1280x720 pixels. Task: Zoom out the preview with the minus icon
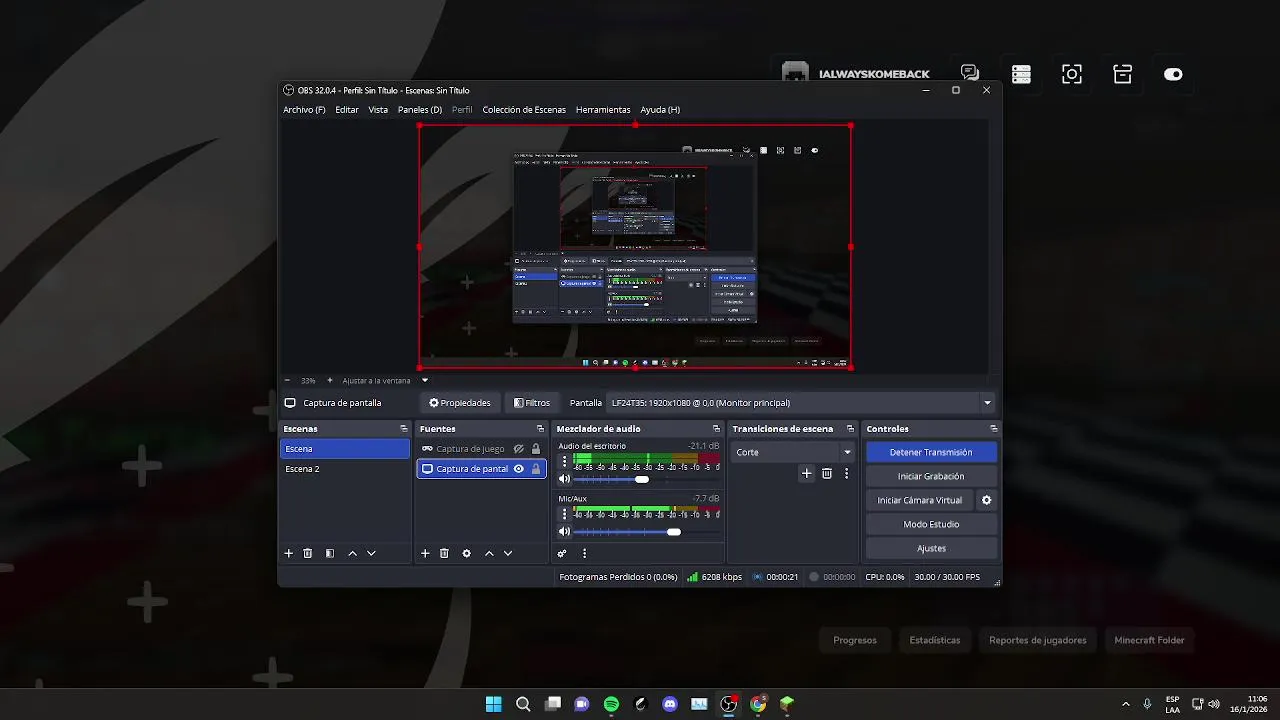click(287, 380)
